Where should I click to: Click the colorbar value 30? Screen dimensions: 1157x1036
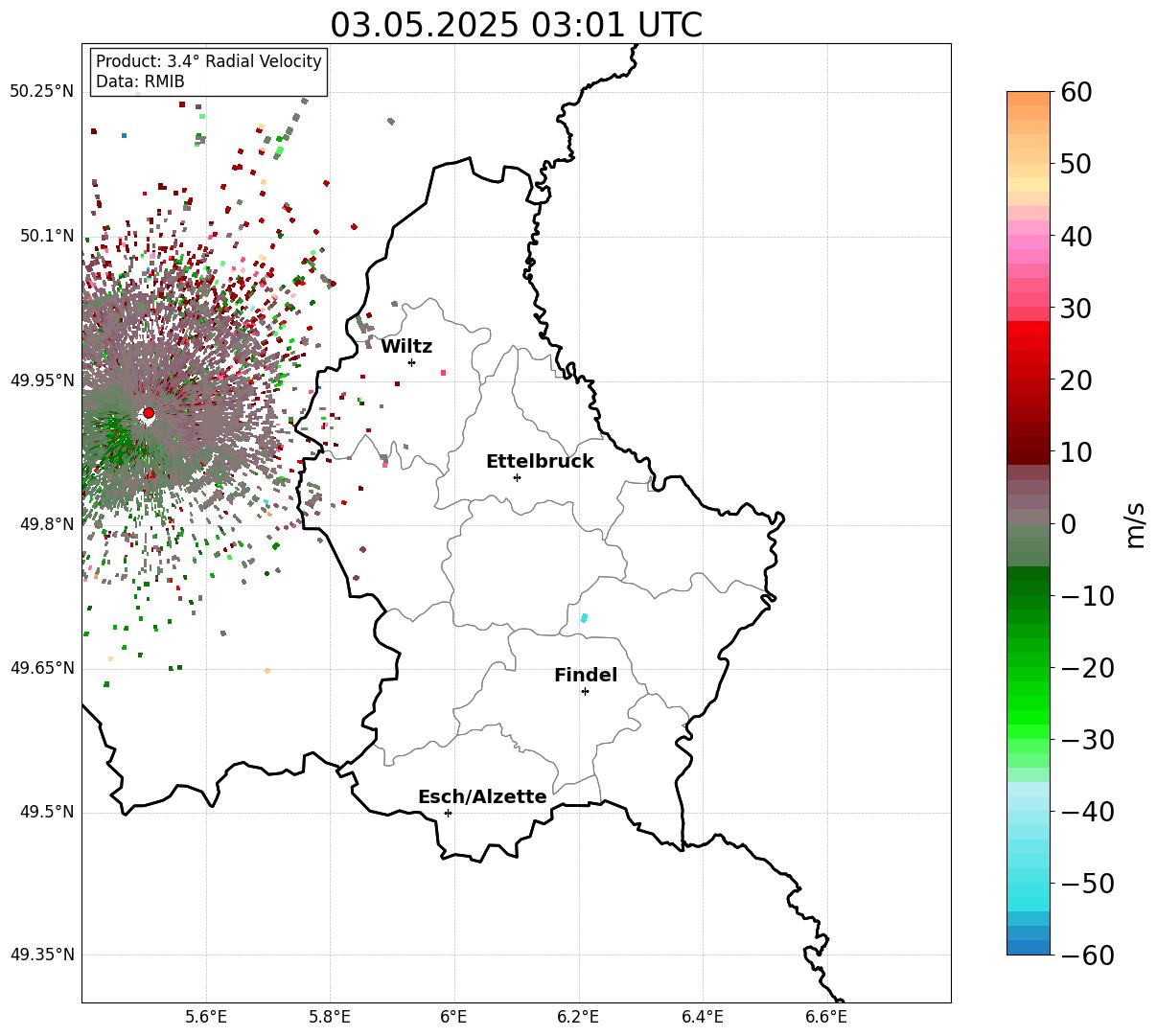click(x=1076, y=309)
